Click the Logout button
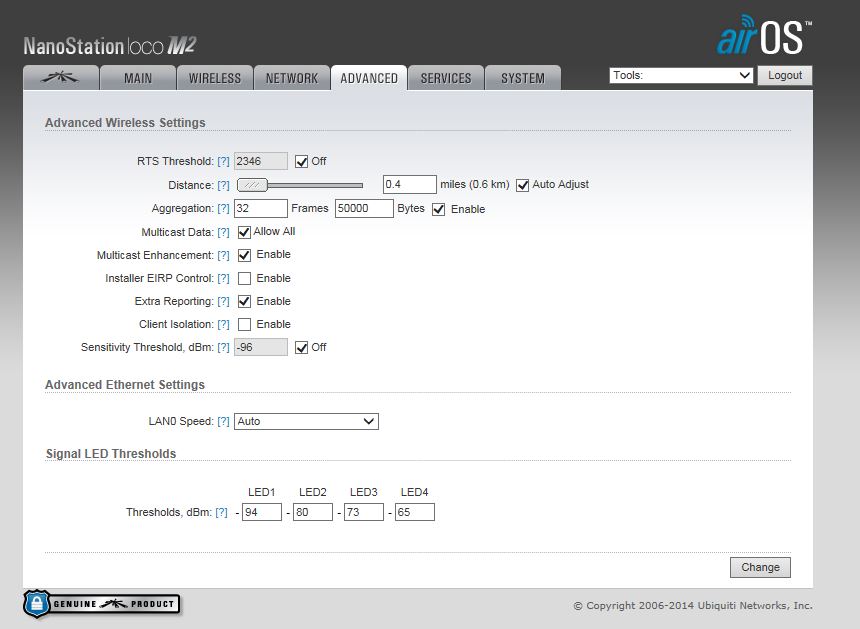 coord(785,75)
